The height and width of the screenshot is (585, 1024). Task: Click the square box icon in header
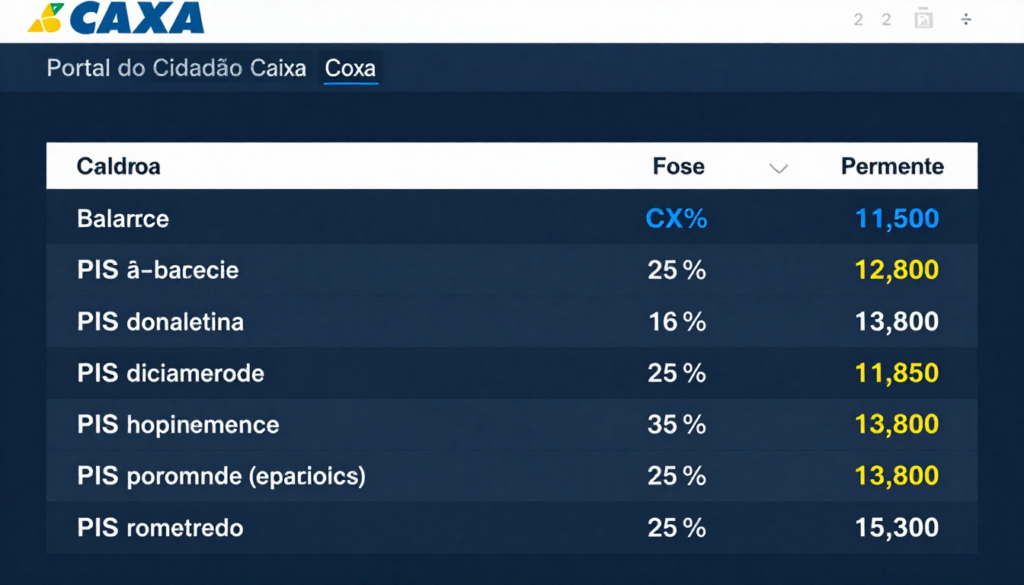coord(924,19)
